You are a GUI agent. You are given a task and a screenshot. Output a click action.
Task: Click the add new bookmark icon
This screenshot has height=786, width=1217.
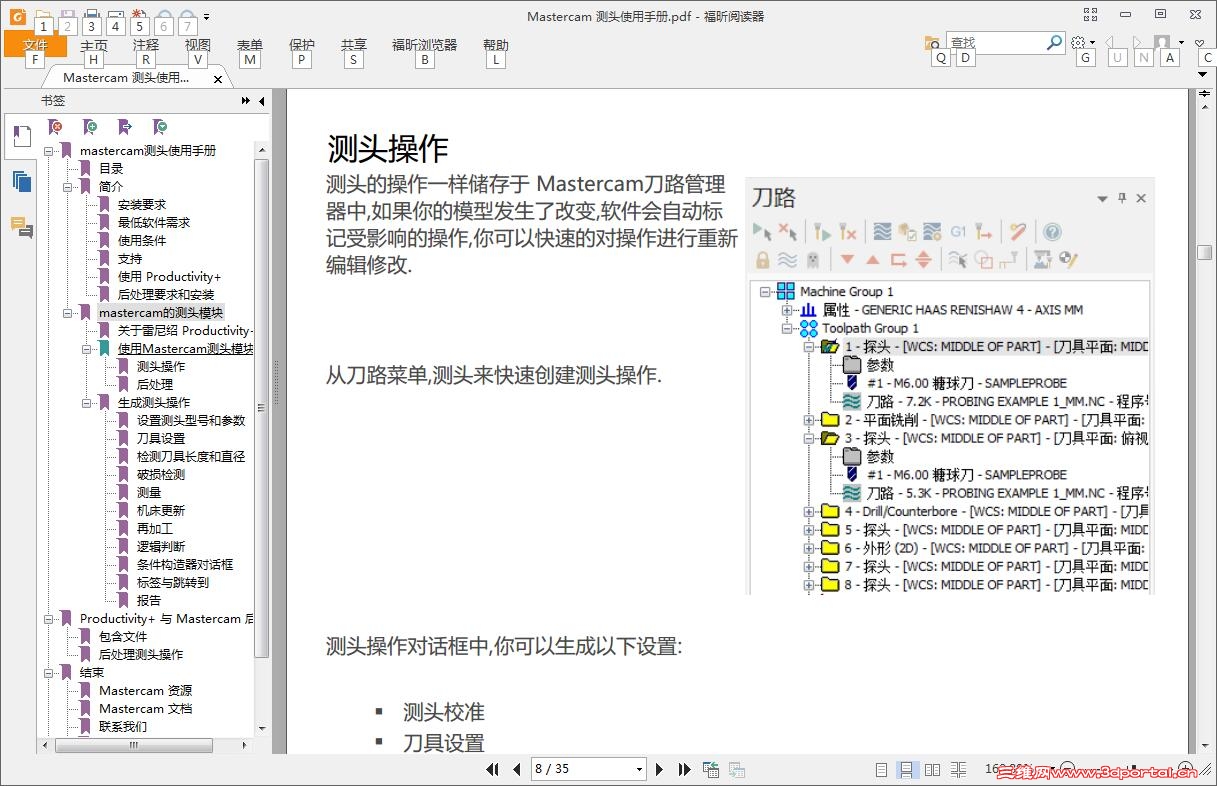point(90,127)
